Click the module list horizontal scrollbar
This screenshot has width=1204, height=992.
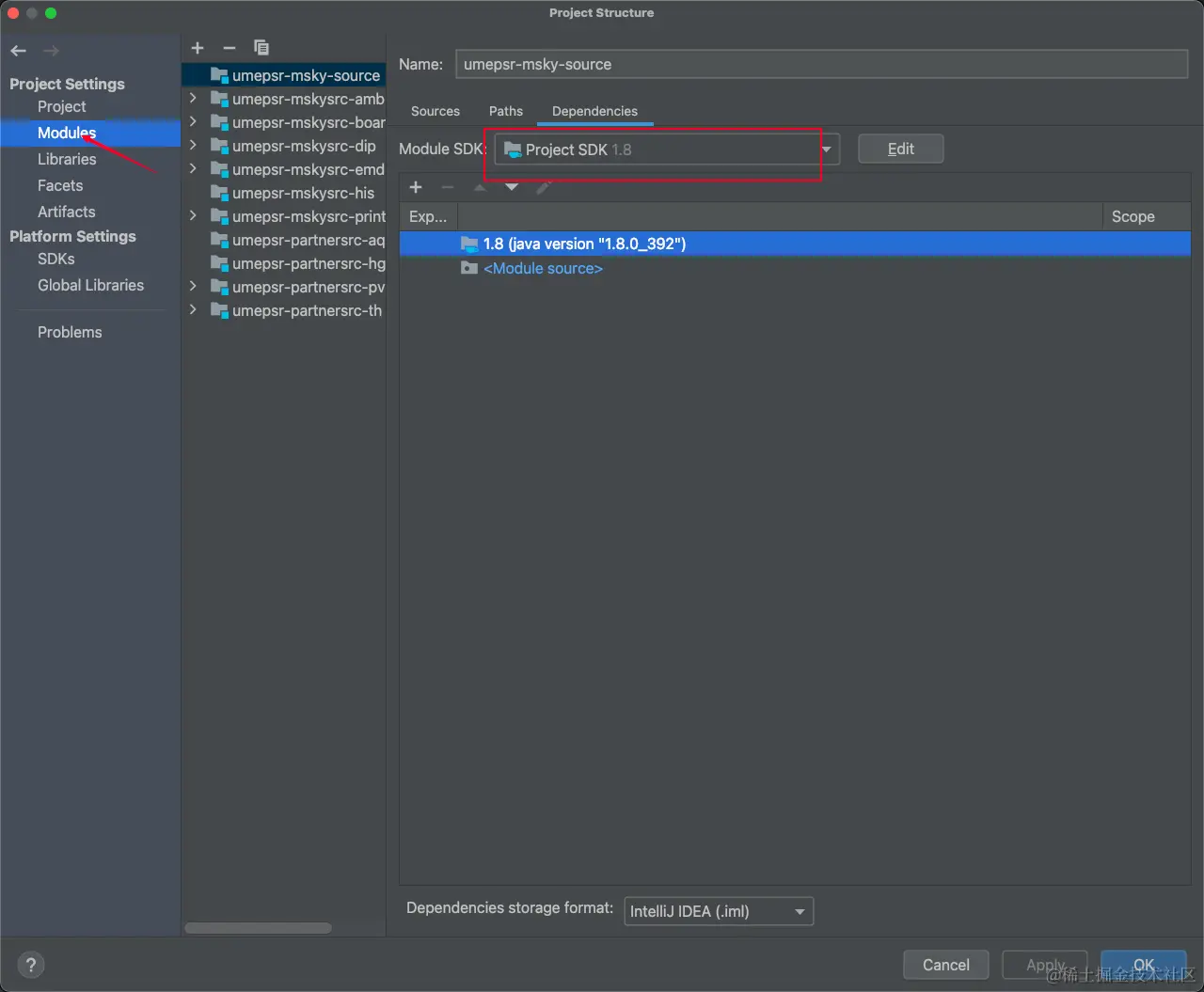click(x=258, y=928)
